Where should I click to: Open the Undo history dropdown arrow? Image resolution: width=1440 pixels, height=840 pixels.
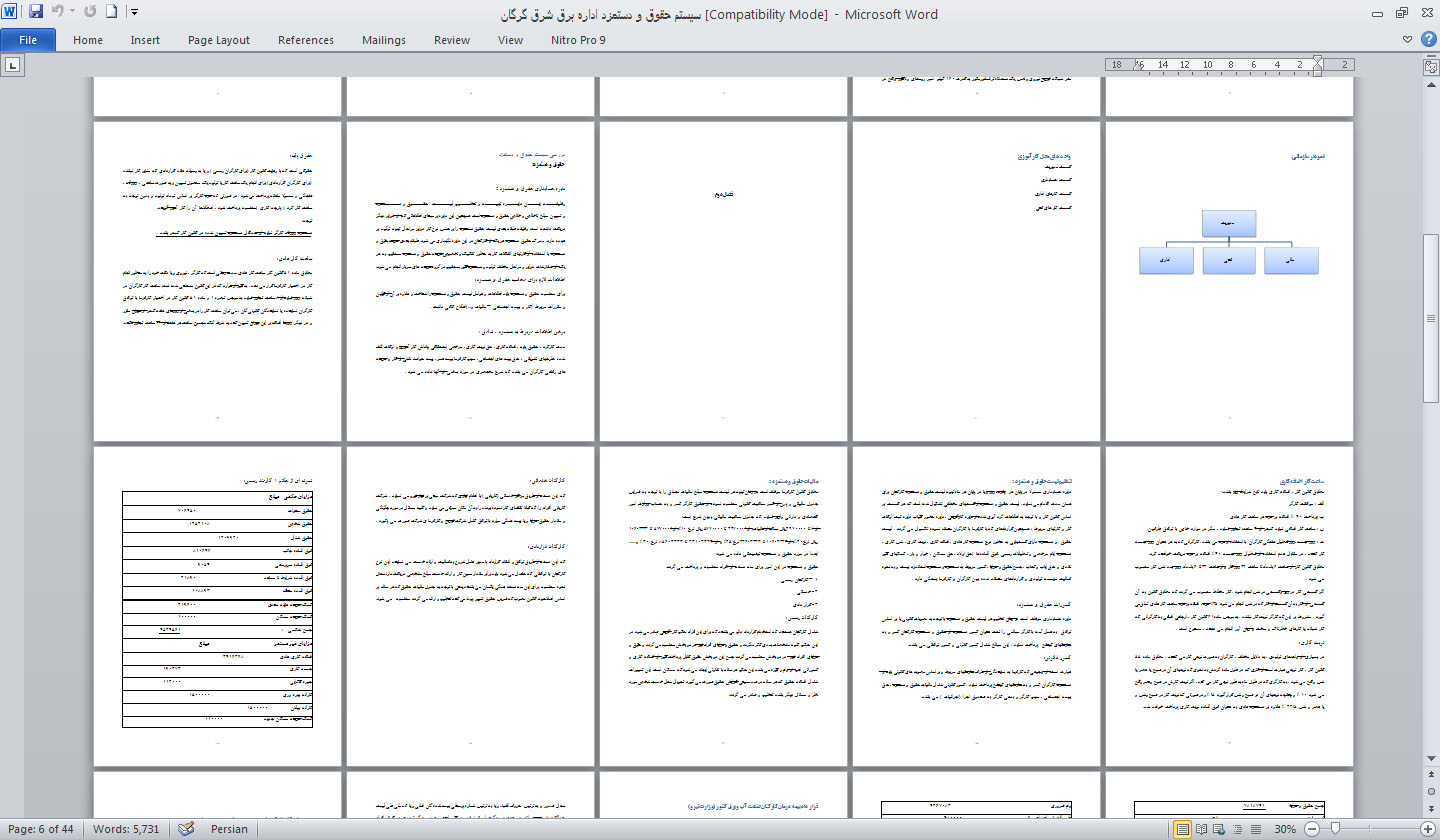pos(73,13)
